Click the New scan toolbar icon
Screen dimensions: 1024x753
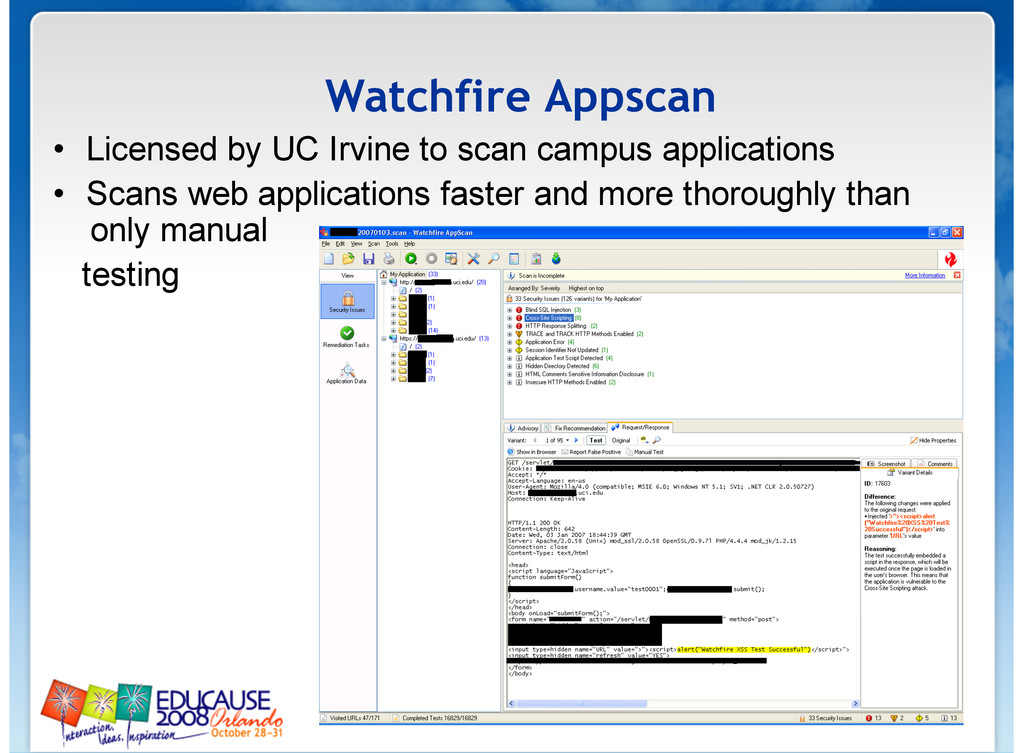328,259
